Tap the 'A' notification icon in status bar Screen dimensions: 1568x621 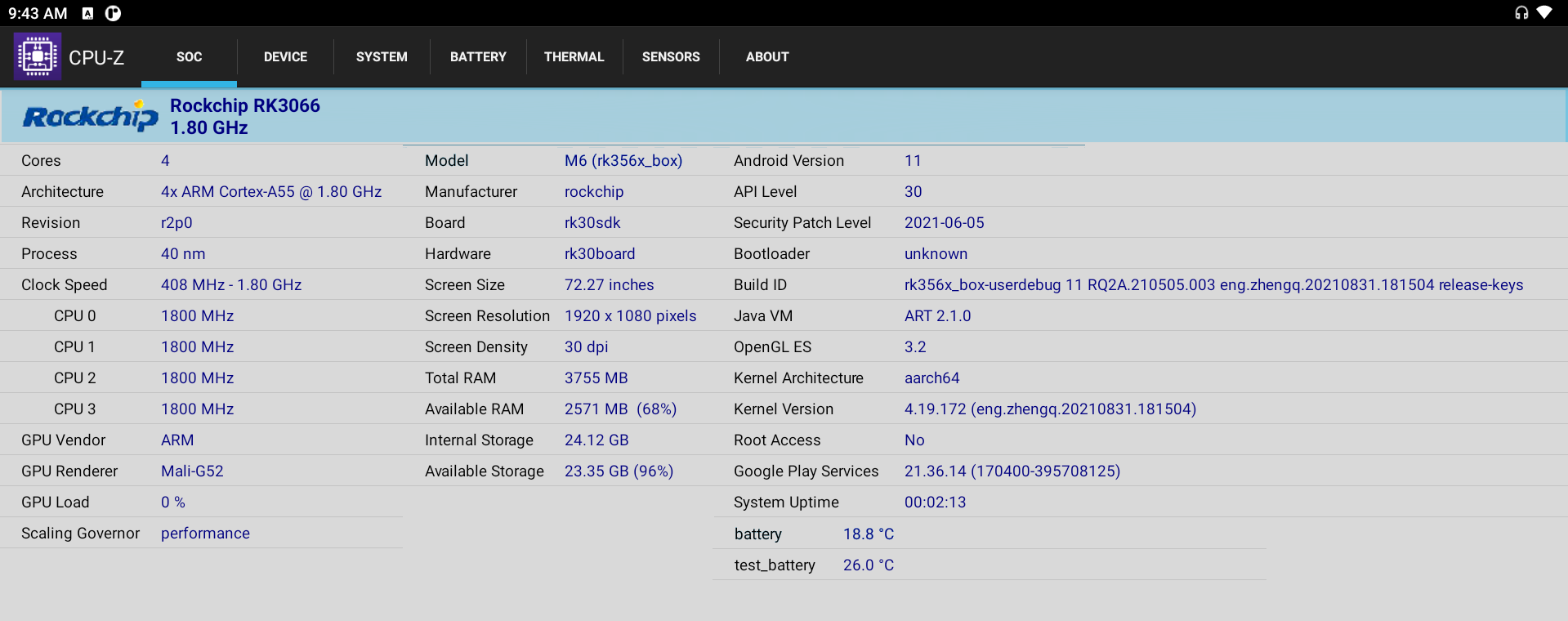coord(88,13)
